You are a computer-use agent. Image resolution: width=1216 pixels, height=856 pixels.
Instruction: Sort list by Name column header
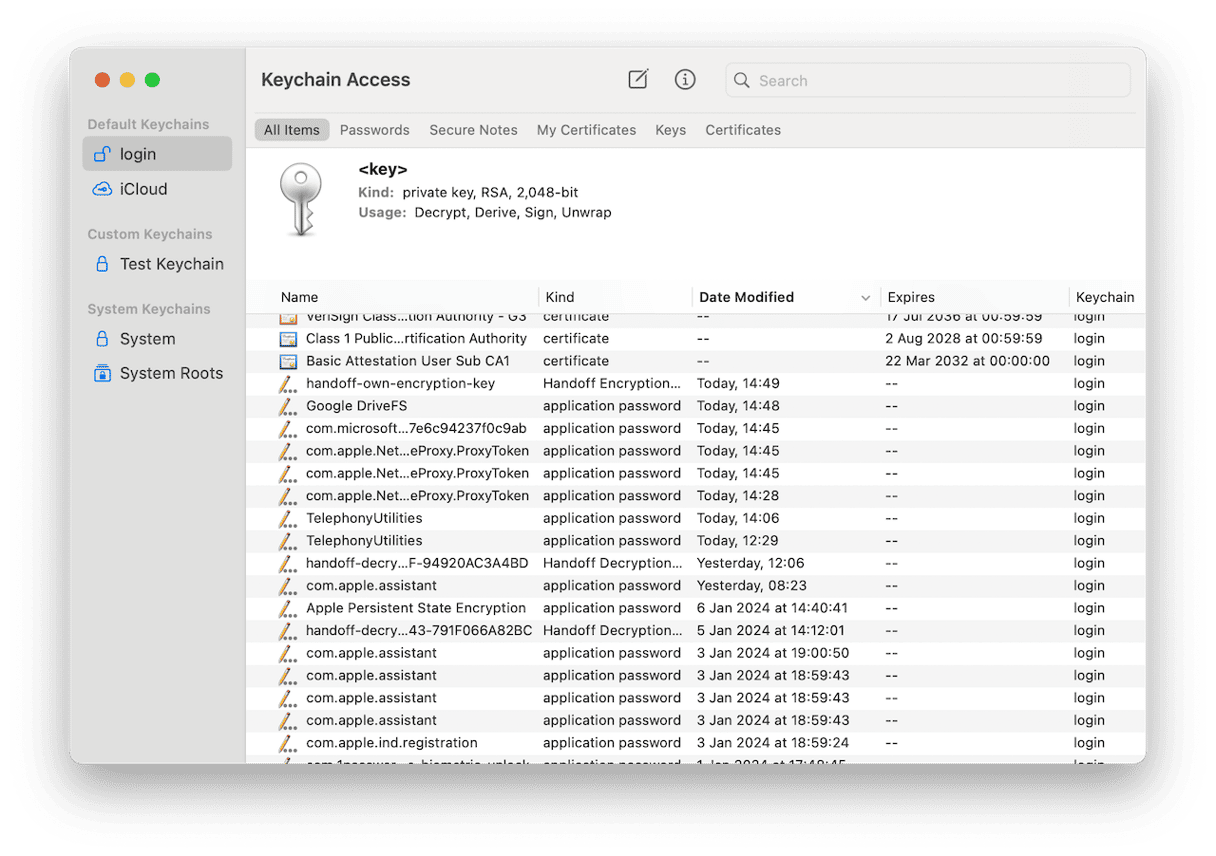point(299,297)
